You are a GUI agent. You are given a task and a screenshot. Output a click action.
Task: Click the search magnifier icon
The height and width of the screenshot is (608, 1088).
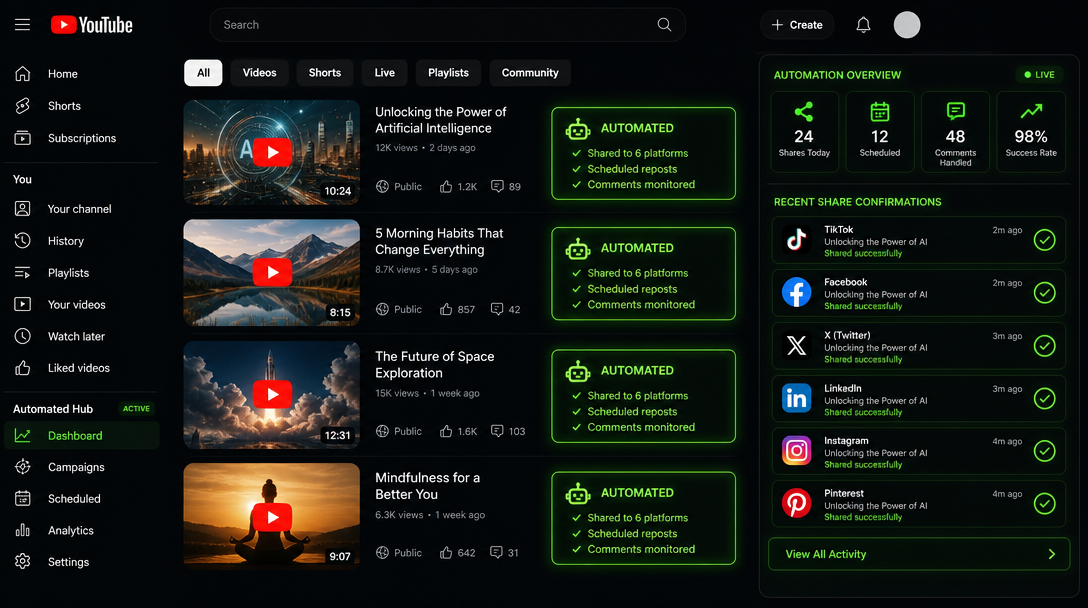[664, 25]
